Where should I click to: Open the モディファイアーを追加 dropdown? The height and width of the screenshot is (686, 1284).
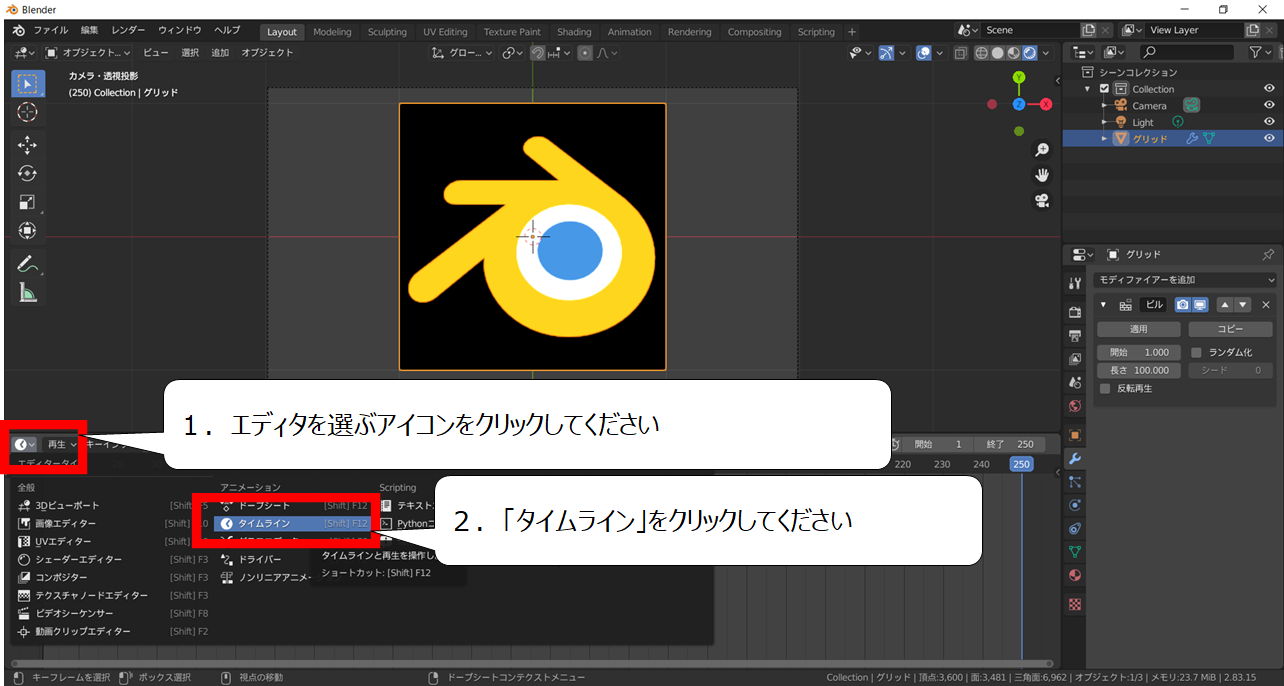[x=1185, y=280]
